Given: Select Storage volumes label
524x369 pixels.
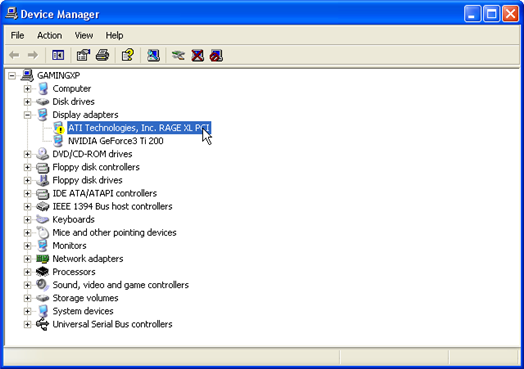Looking at the screenshot, I should pyautogui.click(x=85, y=298).
